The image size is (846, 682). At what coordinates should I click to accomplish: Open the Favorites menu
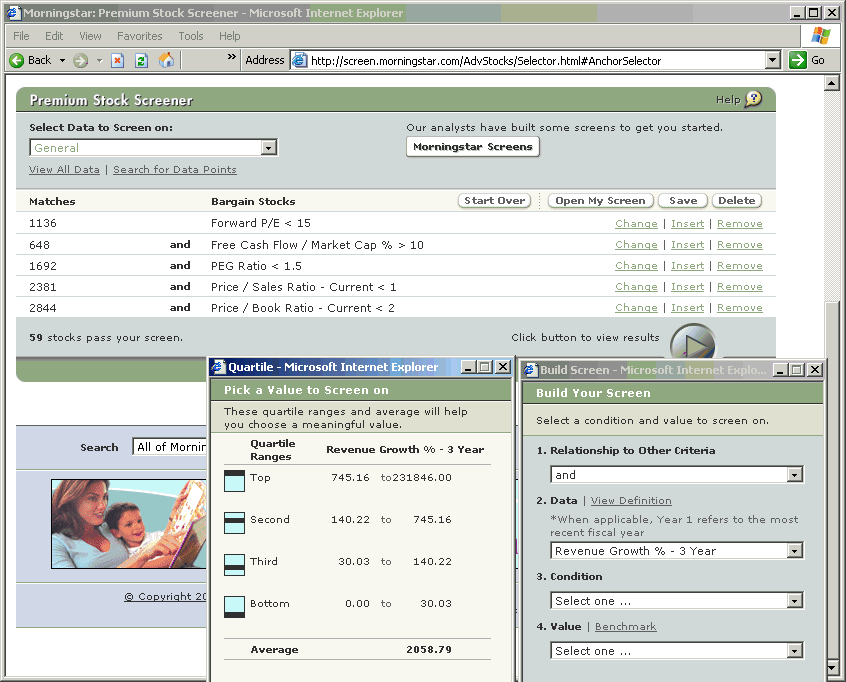point(139,36)
